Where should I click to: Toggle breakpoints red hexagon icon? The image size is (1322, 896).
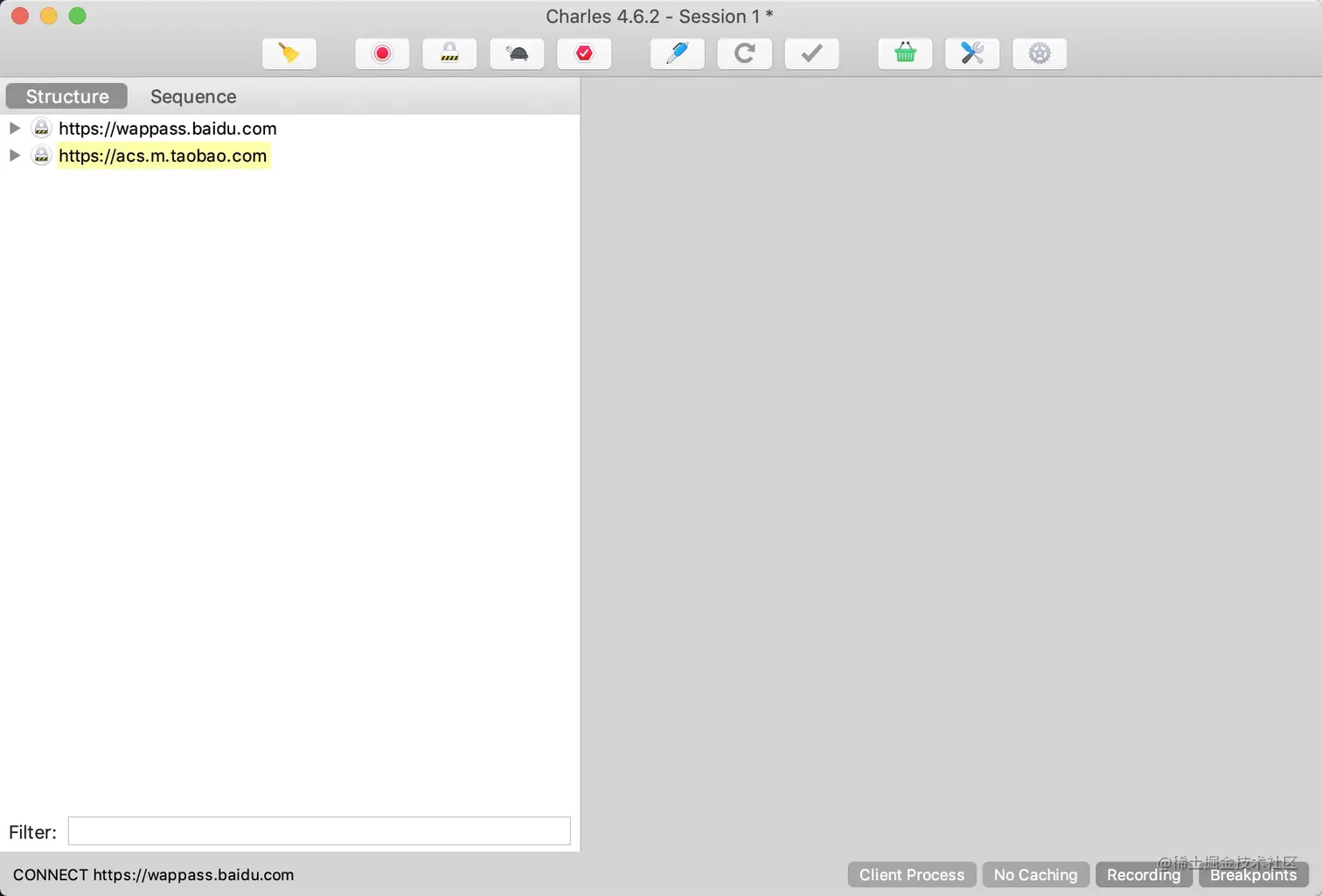click(x=584, y=53)
